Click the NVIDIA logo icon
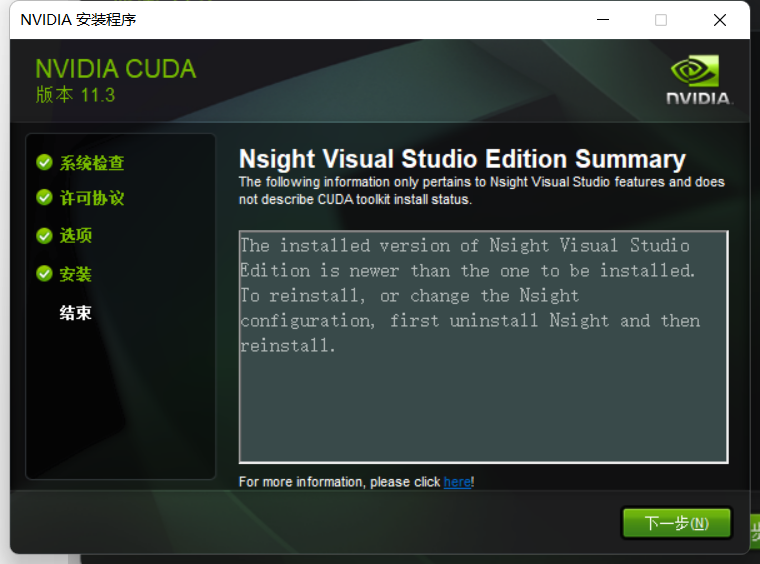760x564 pixels. click(x=698, y=80)
